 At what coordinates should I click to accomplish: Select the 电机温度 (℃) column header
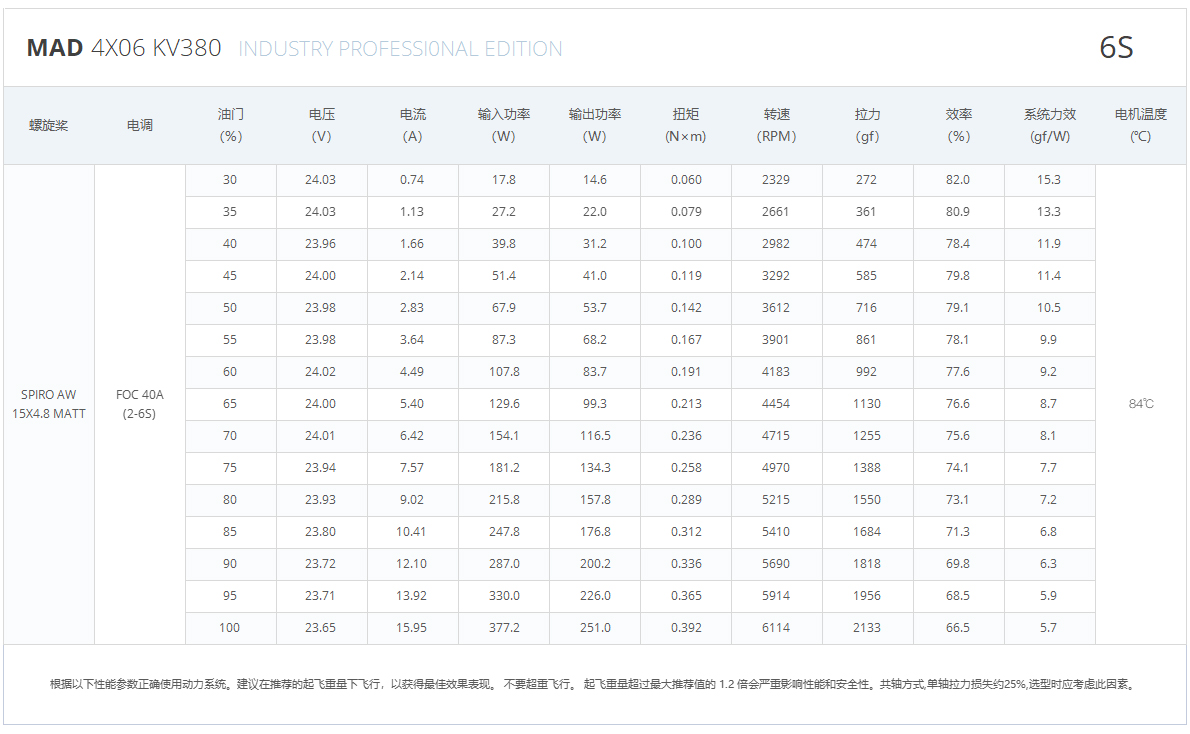(x=1141, y=125)
